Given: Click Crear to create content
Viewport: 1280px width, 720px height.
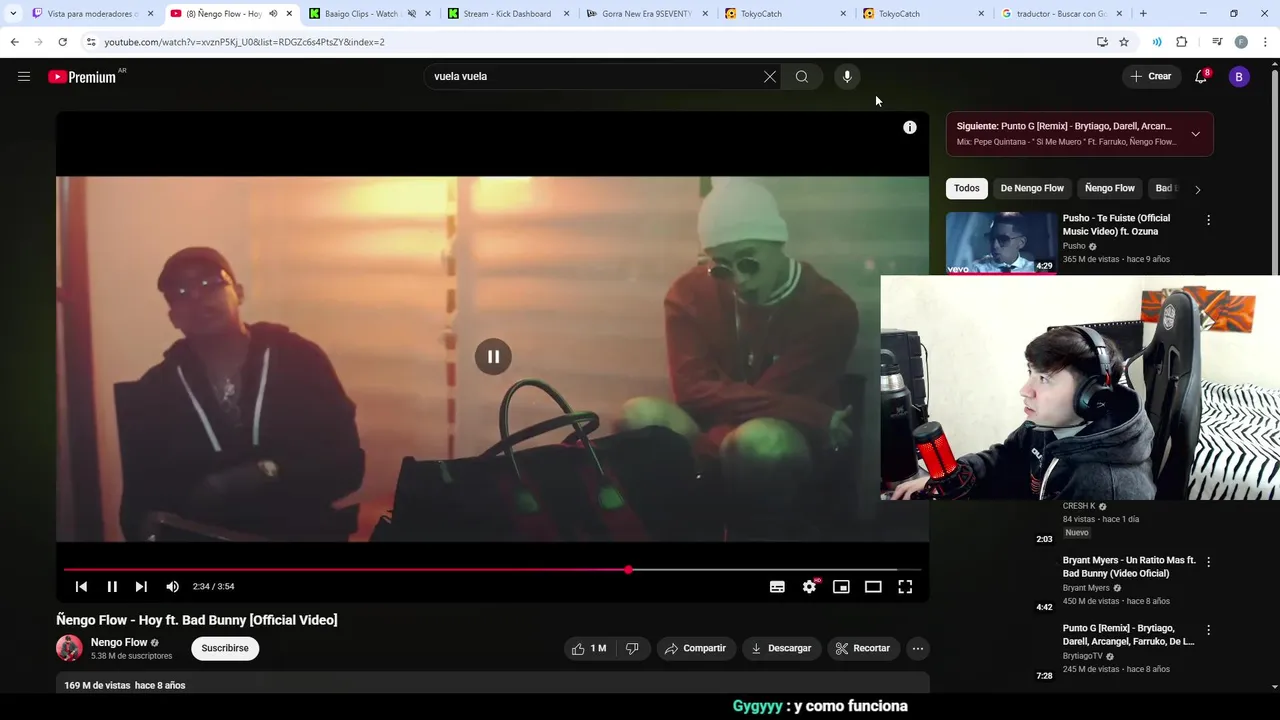Looking at the screenshot, I should [x=1151, y=76].
